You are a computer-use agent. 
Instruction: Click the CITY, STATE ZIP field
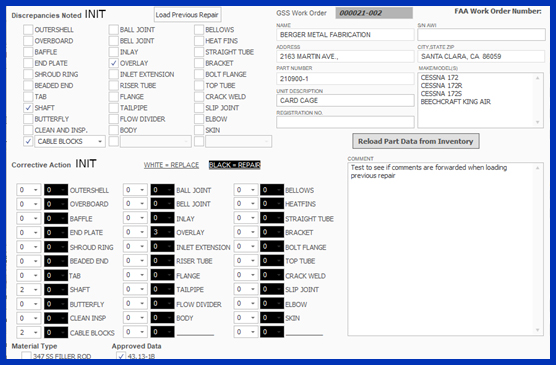481,56
